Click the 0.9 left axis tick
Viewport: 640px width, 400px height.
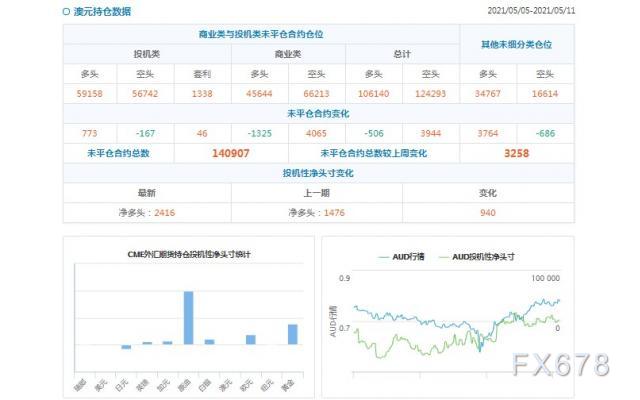[344, 278]
